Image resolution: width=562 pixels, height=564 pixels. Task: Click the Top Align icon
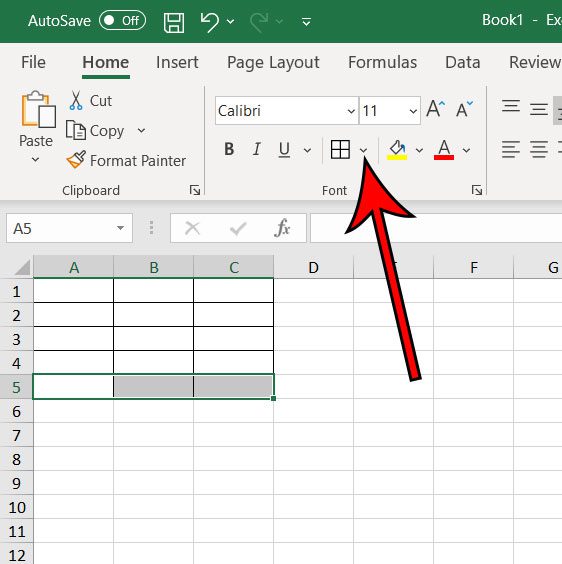click(511, 107)
